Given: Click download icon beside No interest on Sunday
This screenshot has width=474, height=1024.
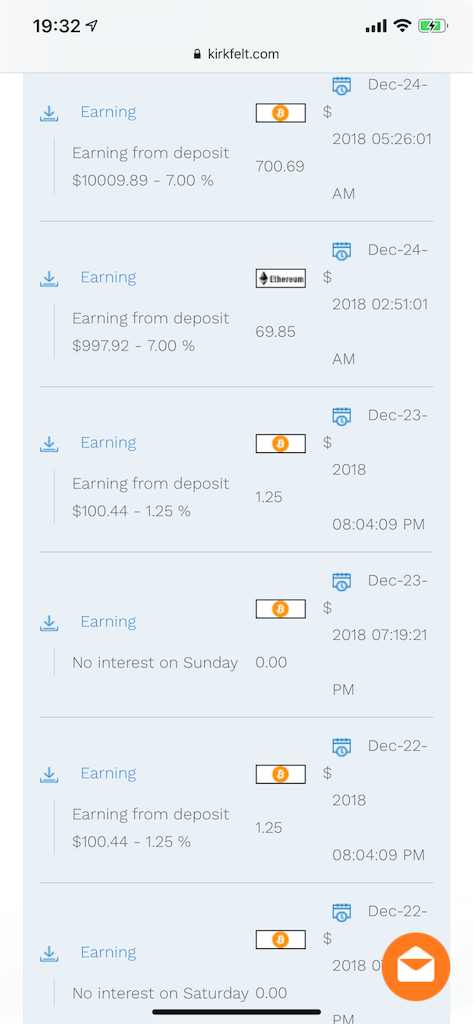Looking at the screenshot, I should click(x=49, y=622).
